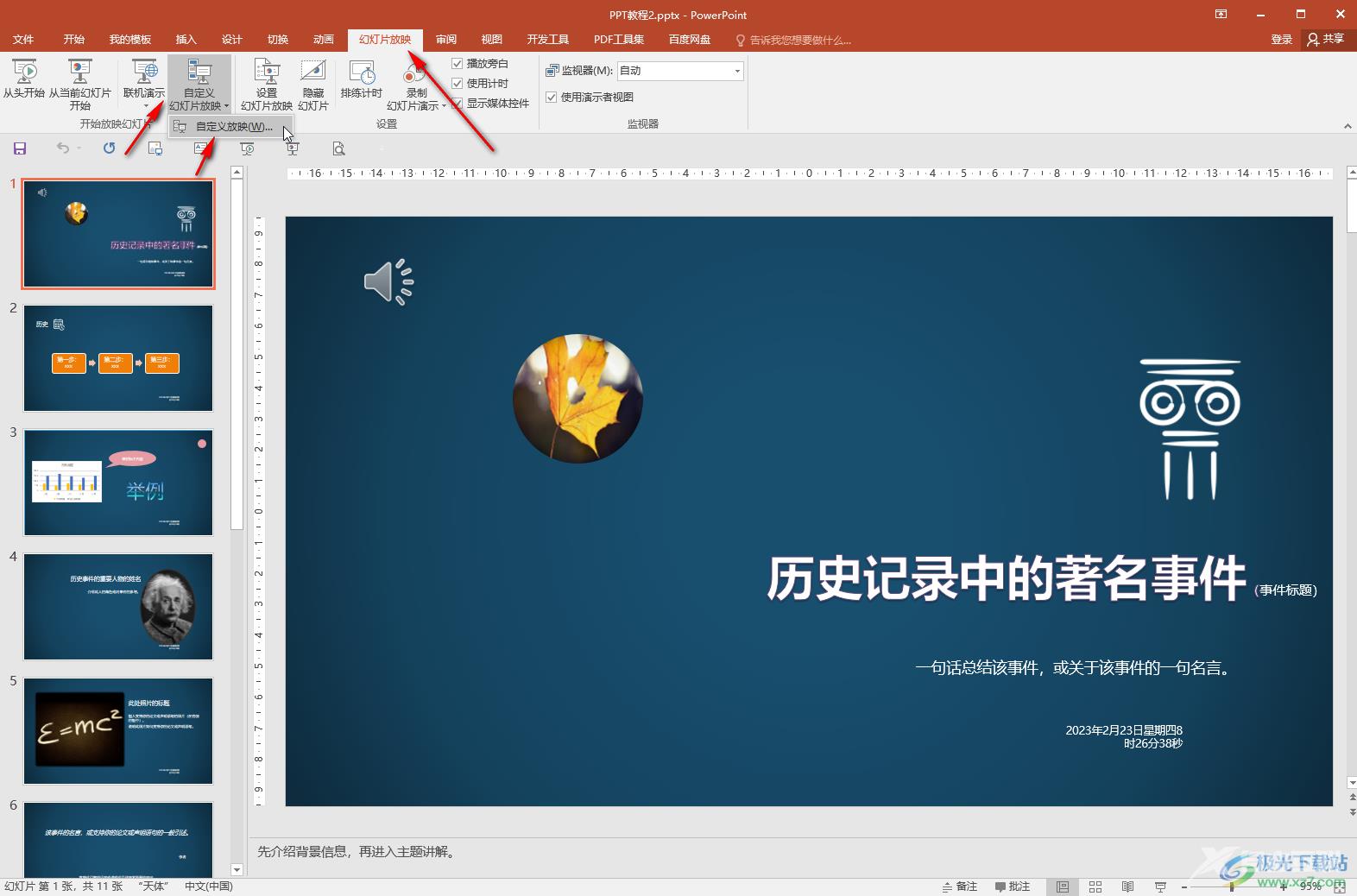Screen dimensions: 1357x896
Task: Open the 开始 tab
Action: coord(73,39)
